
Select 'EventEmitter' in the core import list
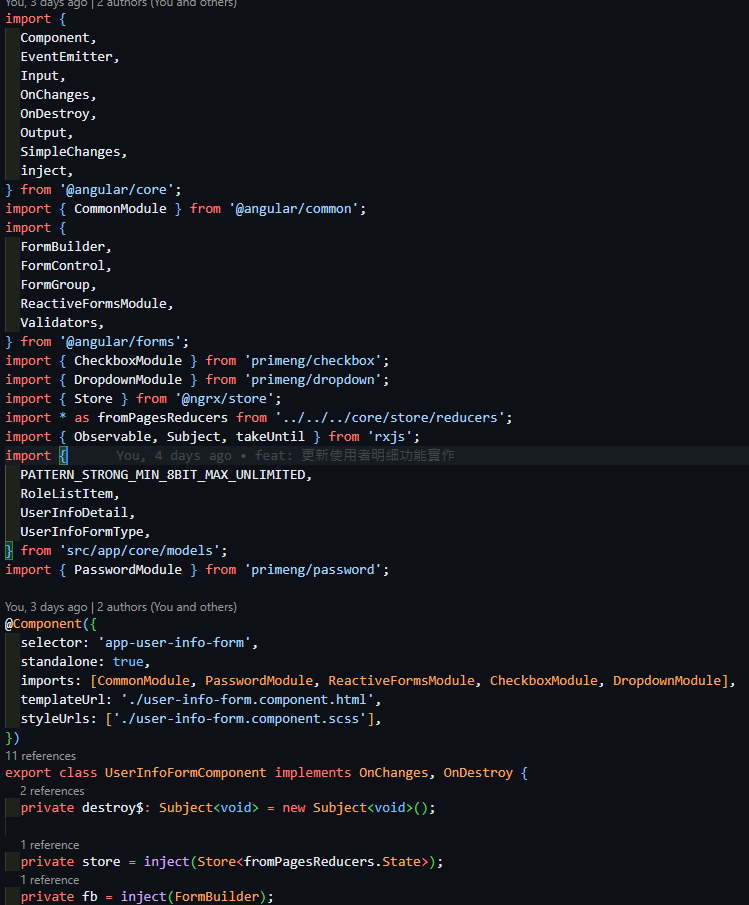66,57
